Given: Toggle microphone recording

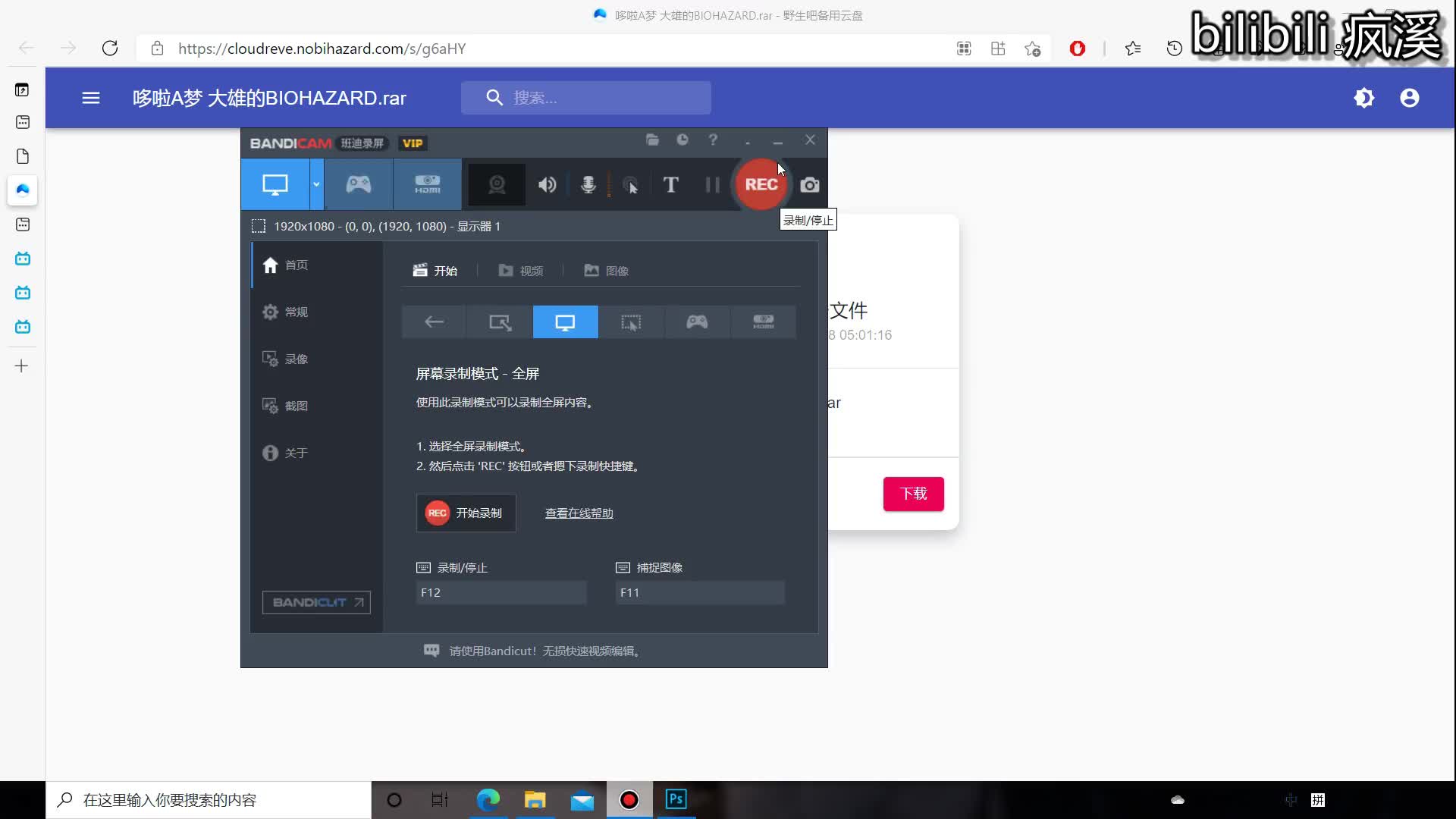Looking at the screenshot, I should pos(588,184).
